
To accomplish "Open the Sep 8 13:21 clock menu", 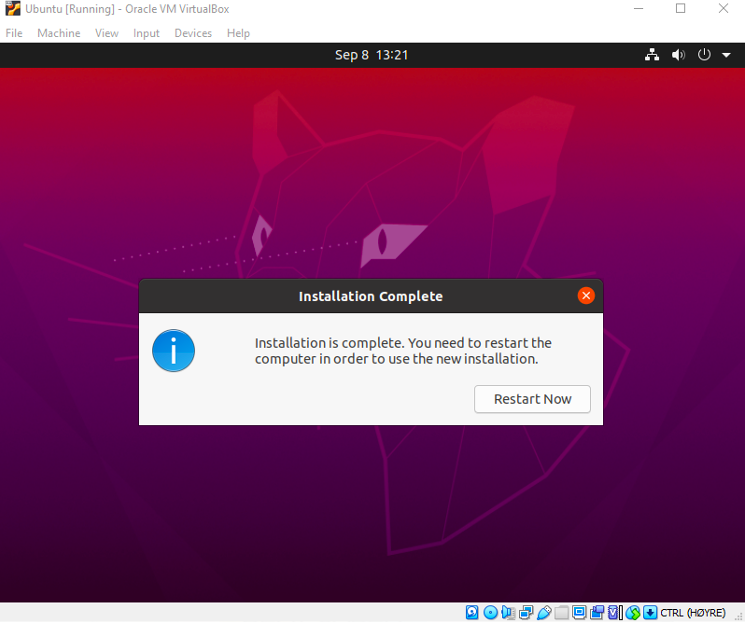I will (372, 55).
